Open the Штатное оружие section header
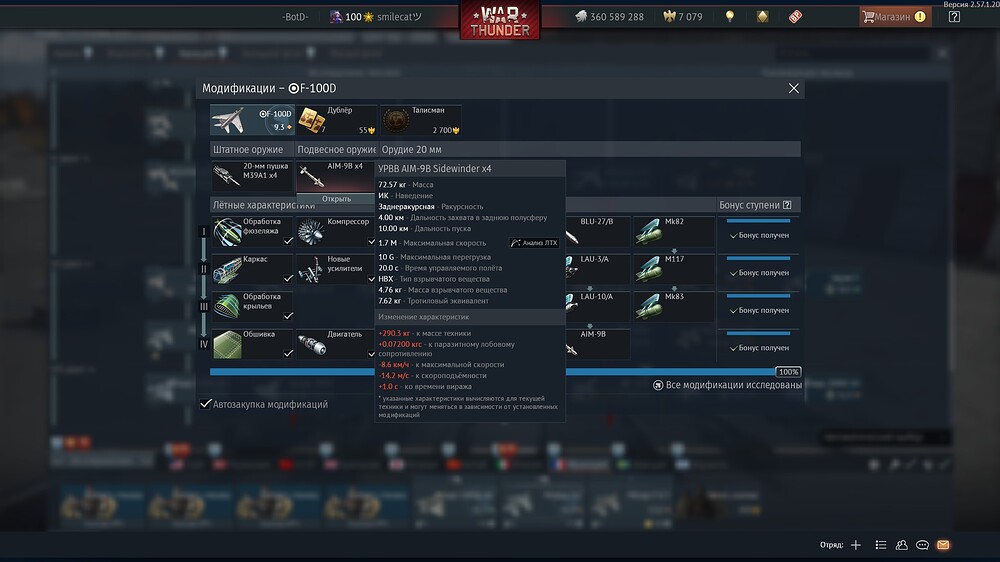Screen dimensions: 1000x562 click(x=252, y=149)
